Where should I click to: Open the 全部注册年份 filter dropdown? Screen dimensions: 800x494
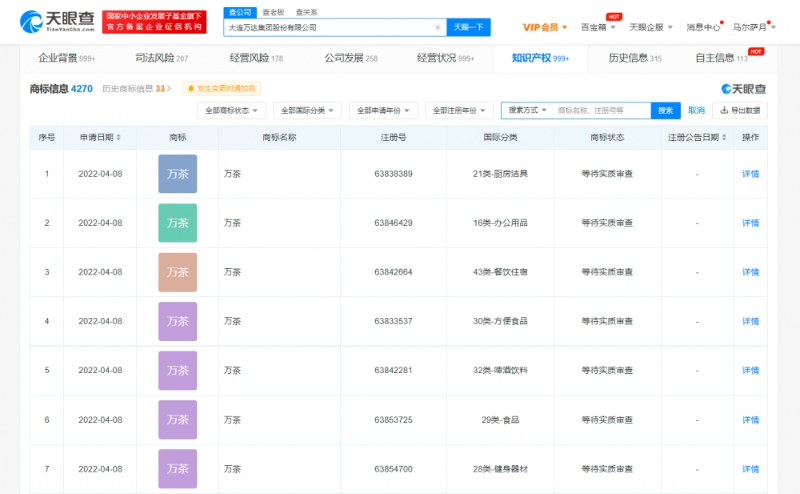tap(459, 110)
